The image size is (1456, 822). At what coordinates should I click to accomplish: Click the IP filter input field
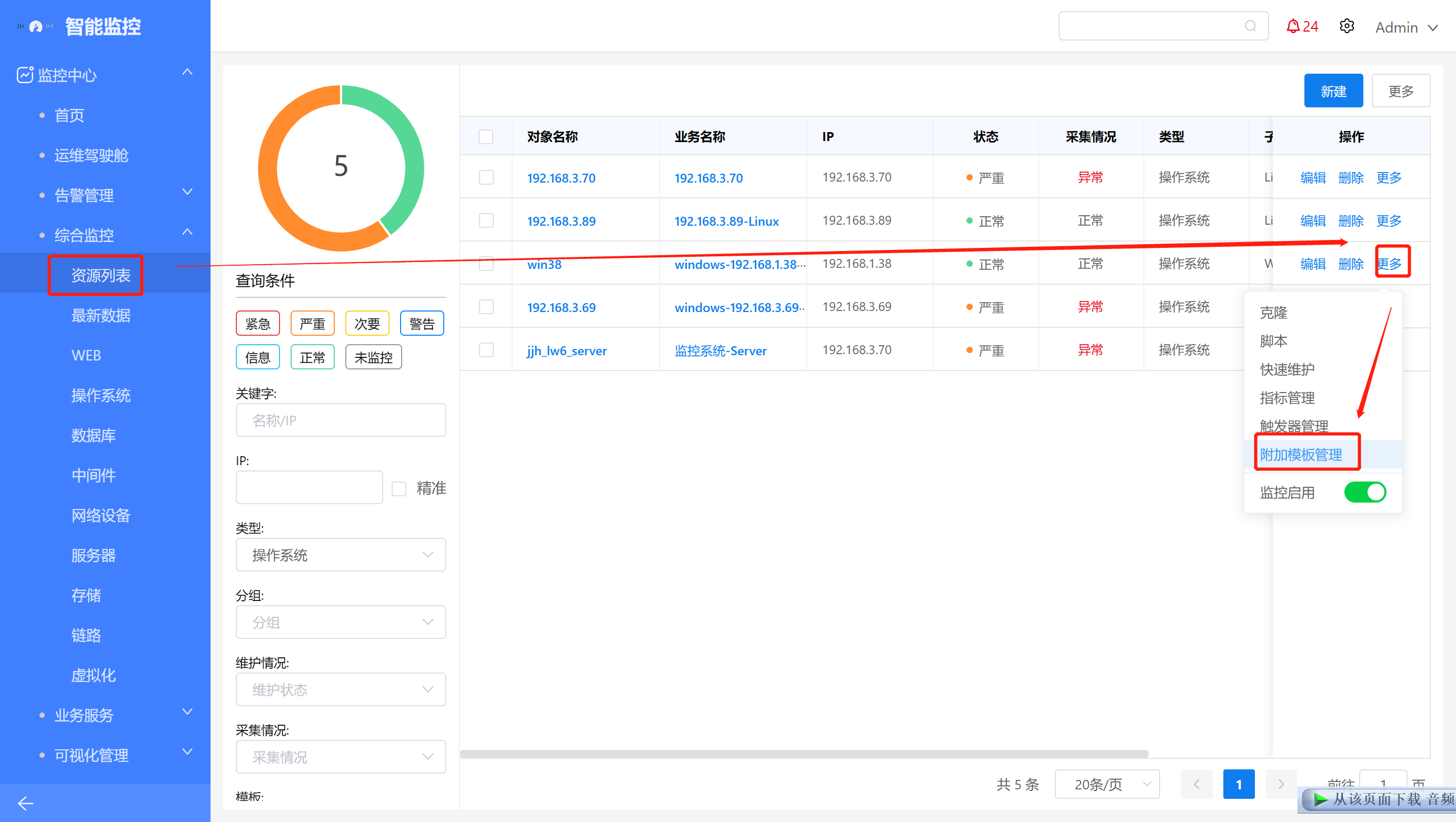(x=309, y=487)
